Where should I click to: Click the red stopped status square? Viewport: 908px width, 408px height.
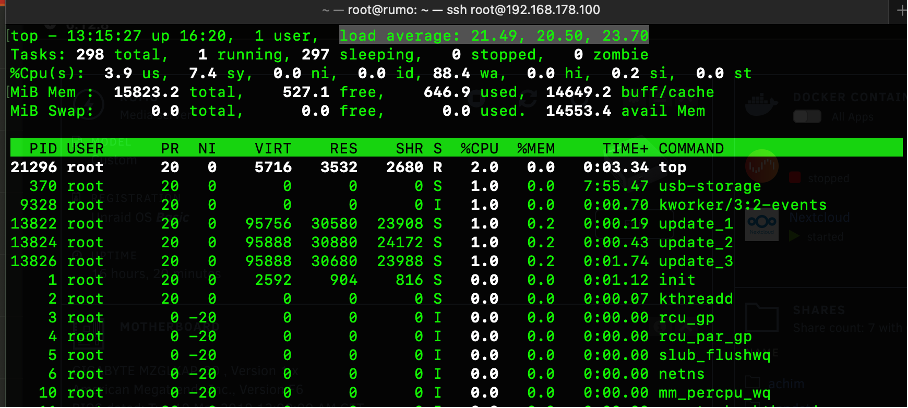click(794, 178)
